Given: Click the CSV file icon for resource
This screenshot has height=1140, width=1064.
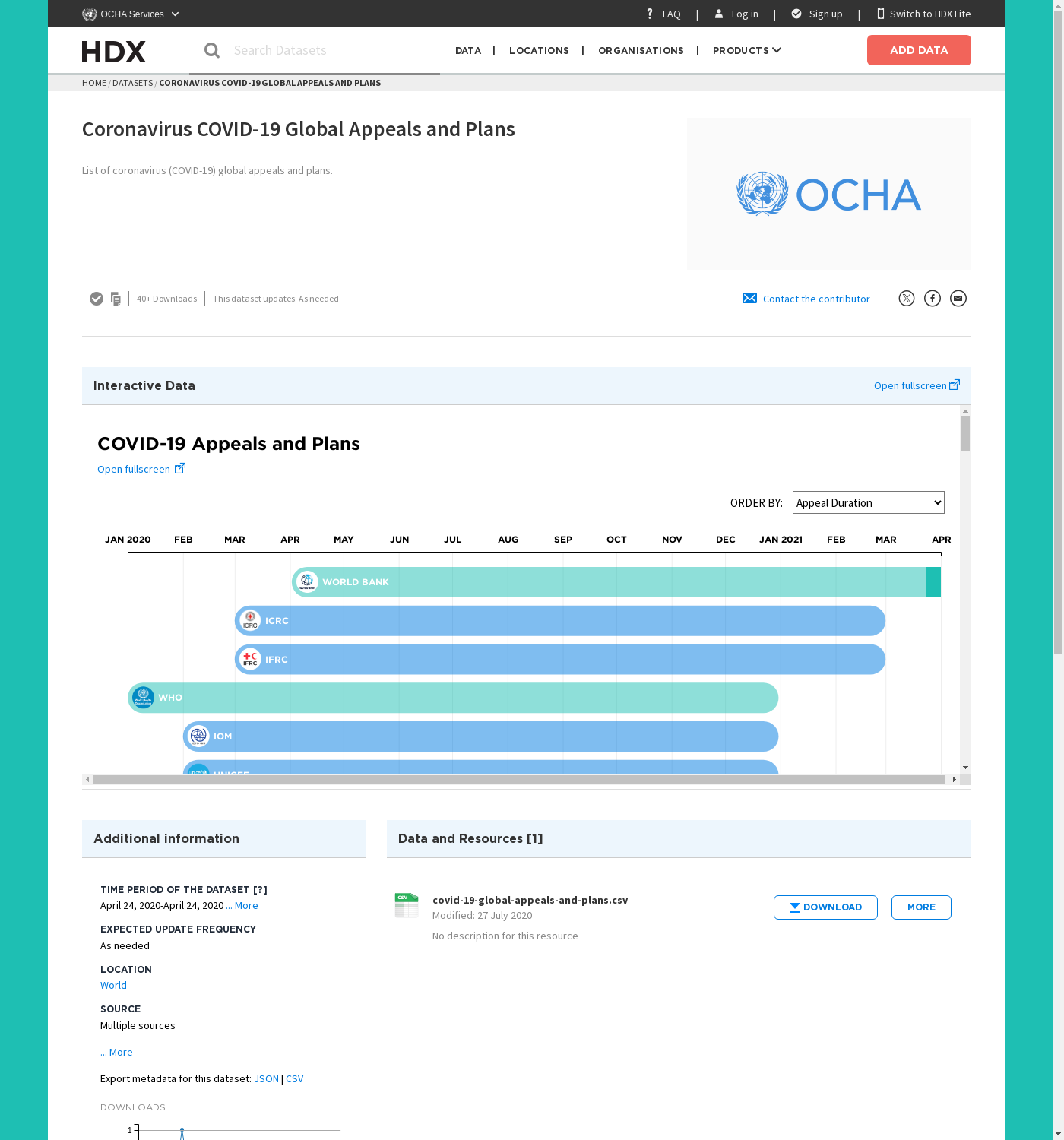Looking at the screenshot, I should click(407, 905).
